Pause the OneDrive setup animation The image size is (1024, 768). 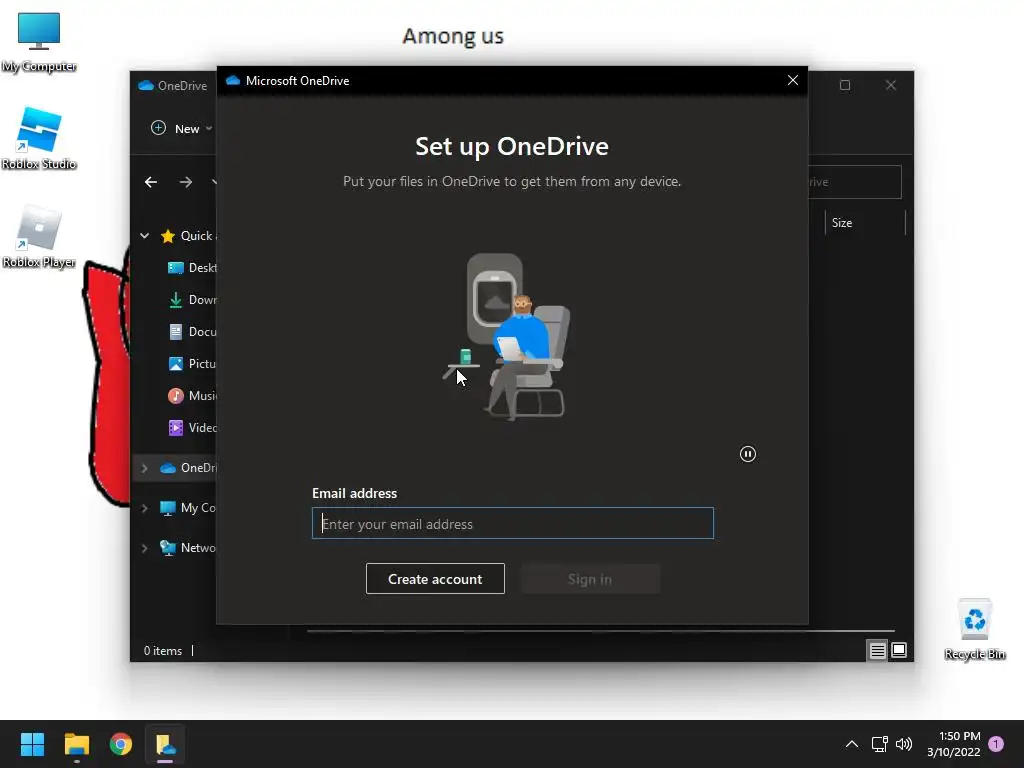point(748,454)
